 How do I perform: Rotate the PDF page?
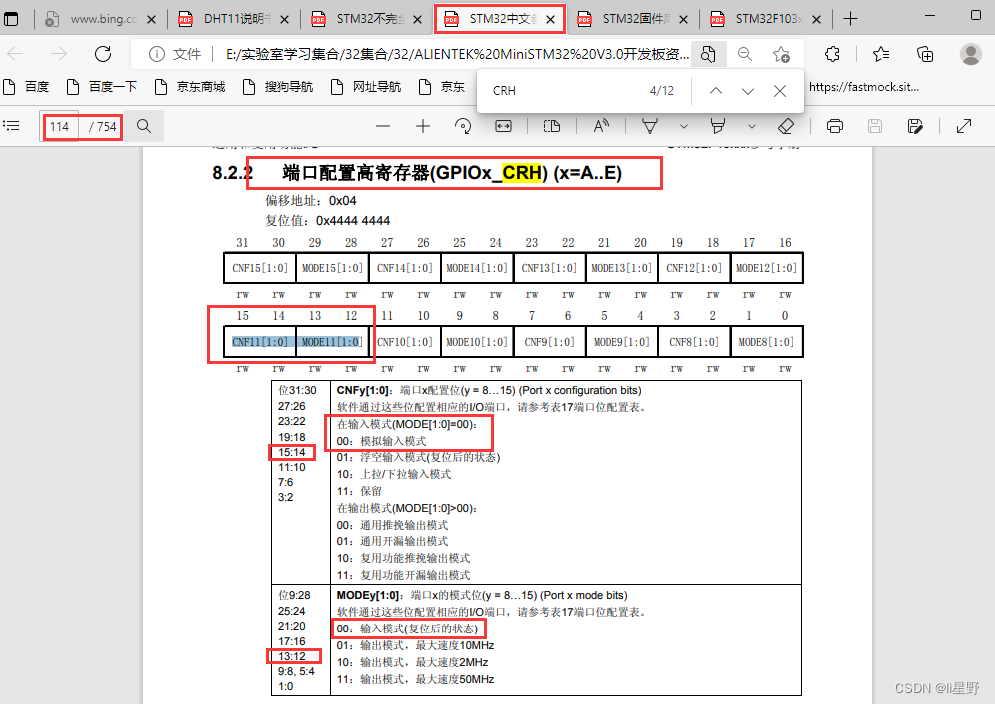(x=463, y=126)
